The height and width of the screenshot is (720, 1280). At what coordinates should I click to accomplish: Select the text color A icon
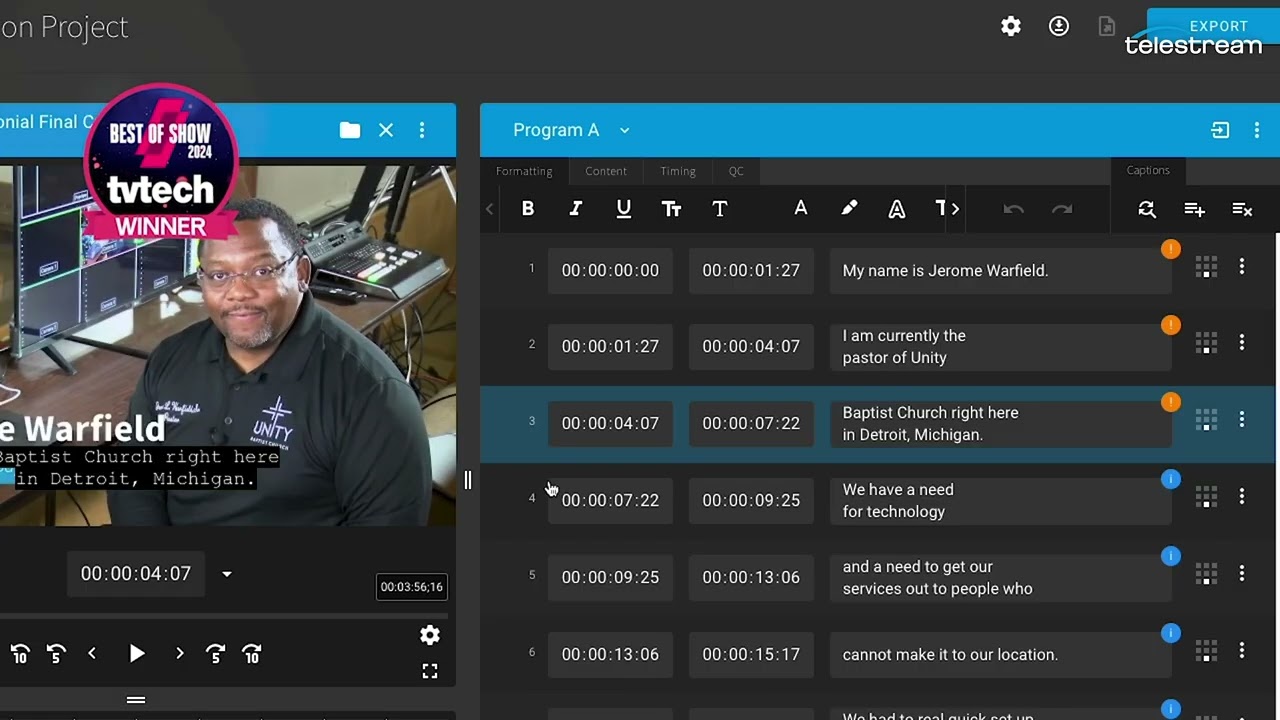801,208
